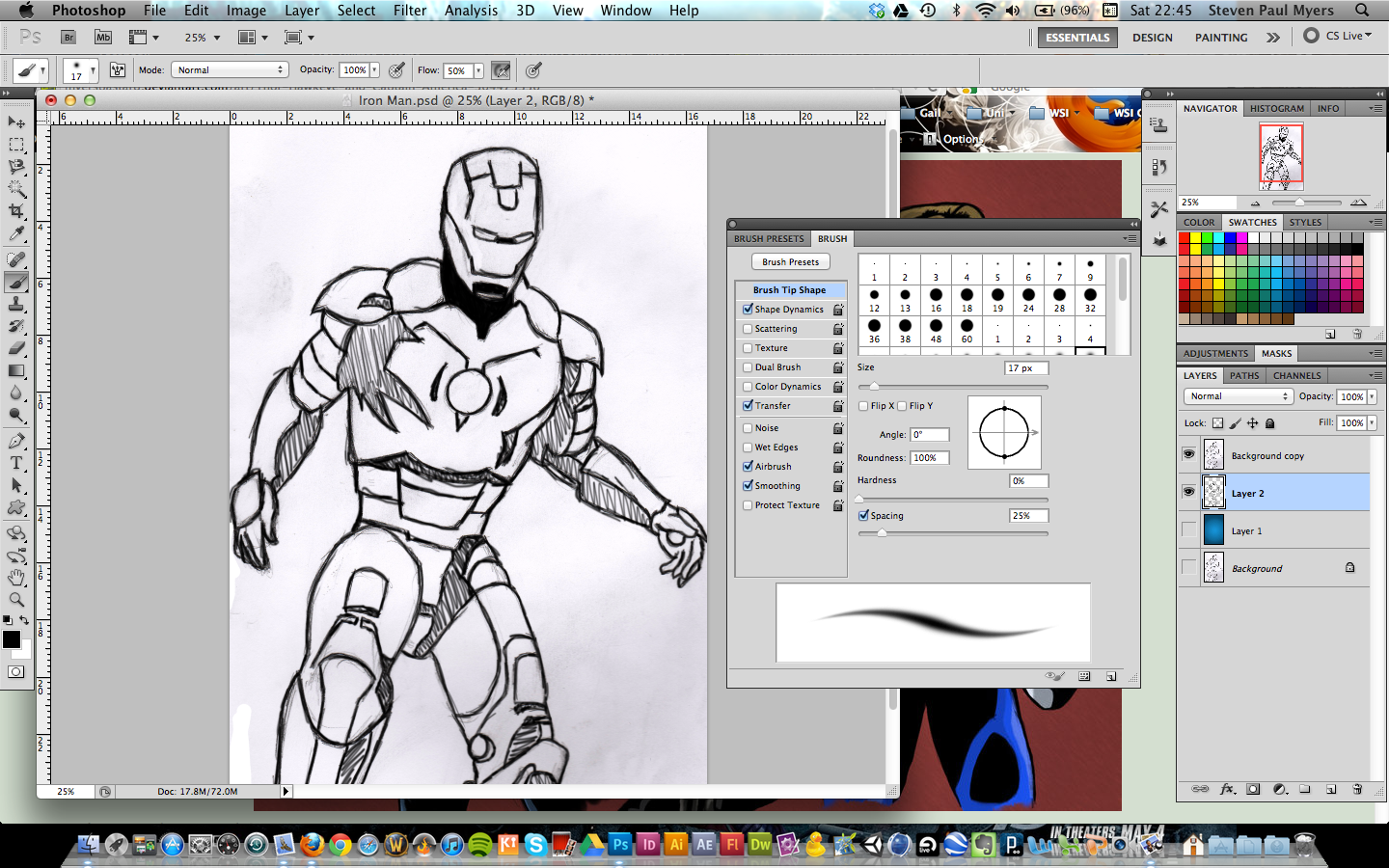Enable the Scattering checkbox

(x=748, y=329)
